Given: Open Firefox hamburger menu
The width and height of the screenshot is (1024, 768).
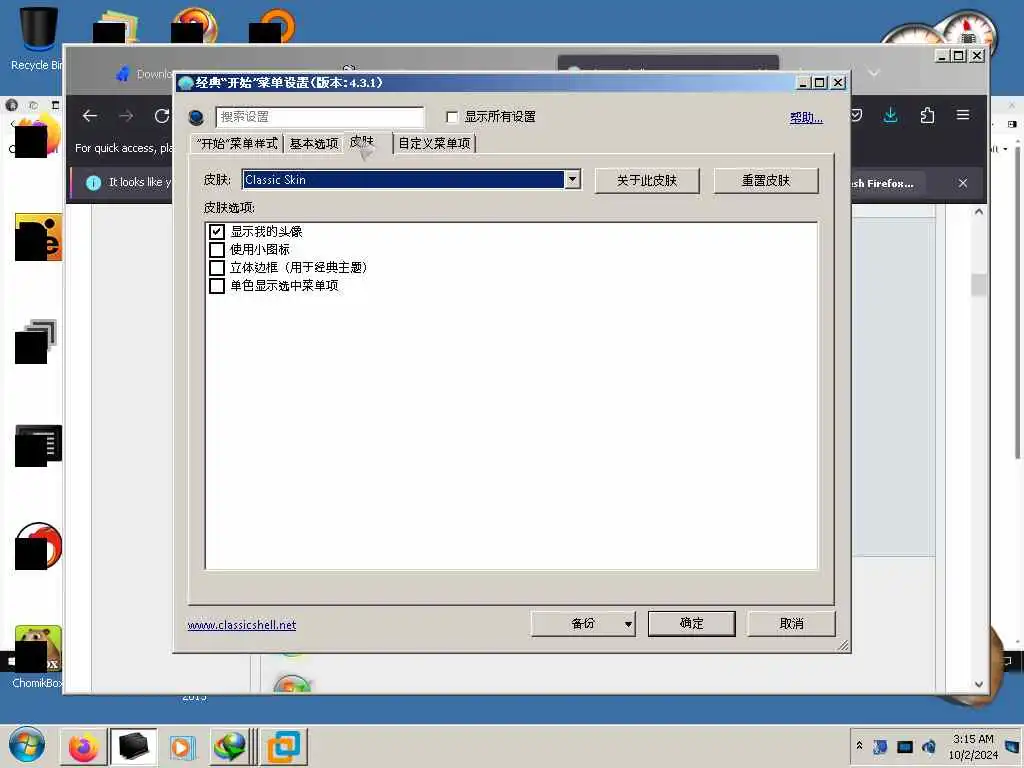Looking at the screenshot, I should tap(963, 115).
